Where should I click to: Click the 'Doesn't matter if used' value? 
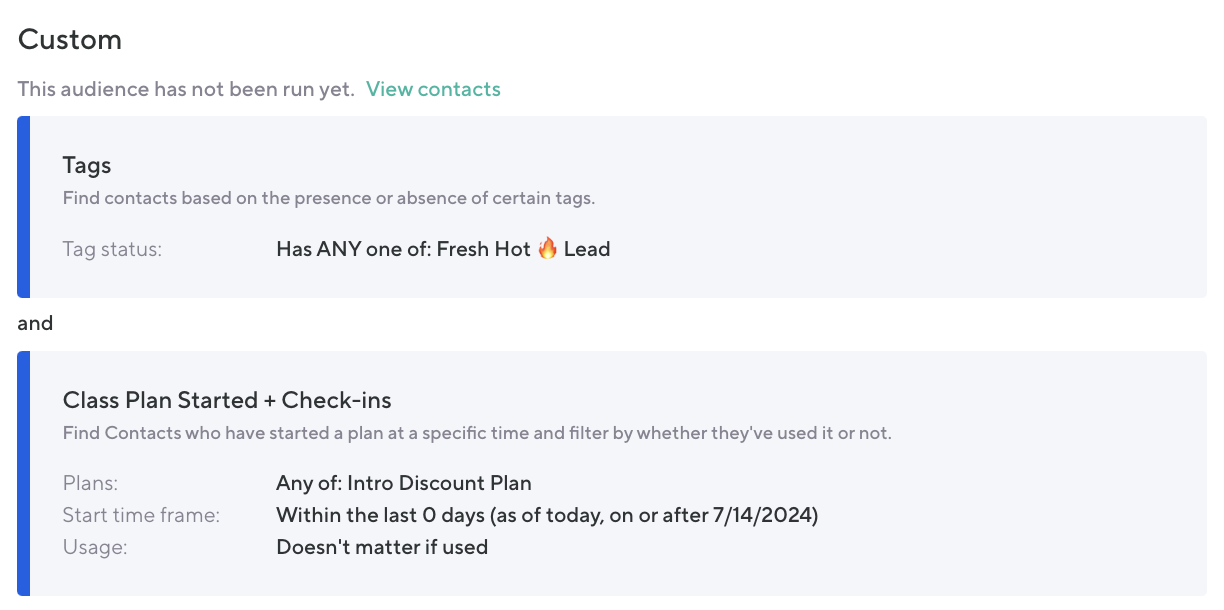[382, 547]
